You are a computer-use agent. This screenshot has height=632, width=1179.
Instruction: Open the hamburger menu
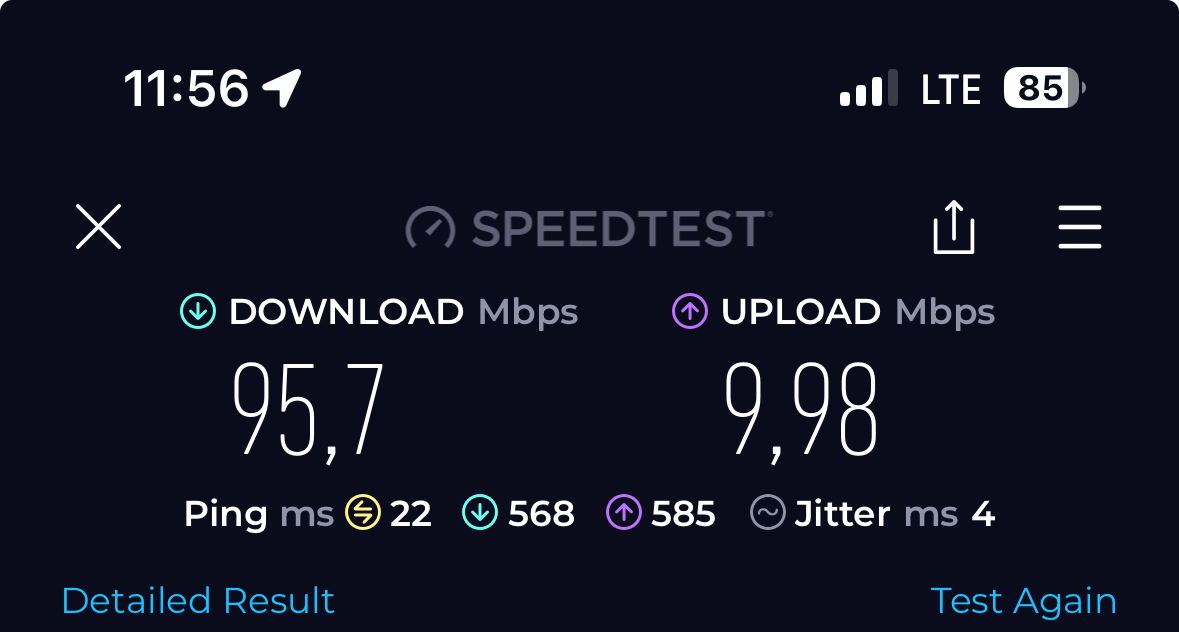coord(1080,226)
